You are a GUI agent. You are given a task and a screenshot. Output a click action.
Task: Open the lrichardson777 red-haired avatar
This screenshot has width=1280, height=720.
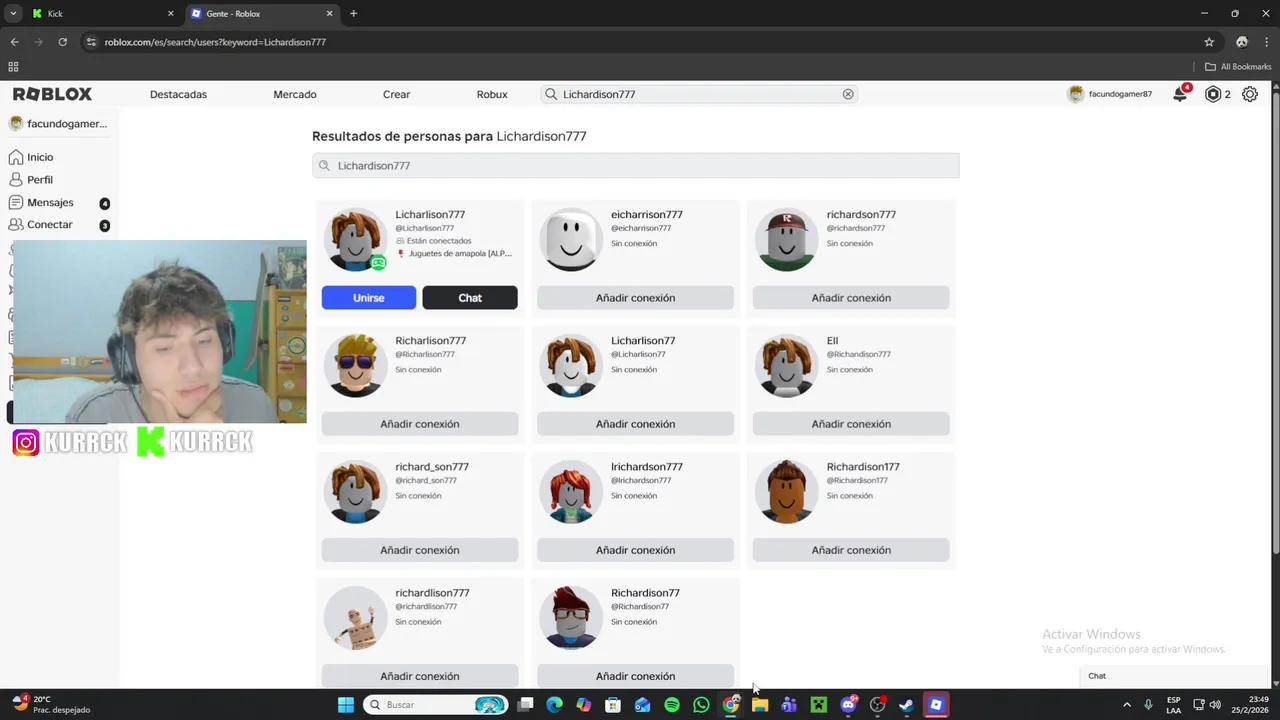point(571,492)
